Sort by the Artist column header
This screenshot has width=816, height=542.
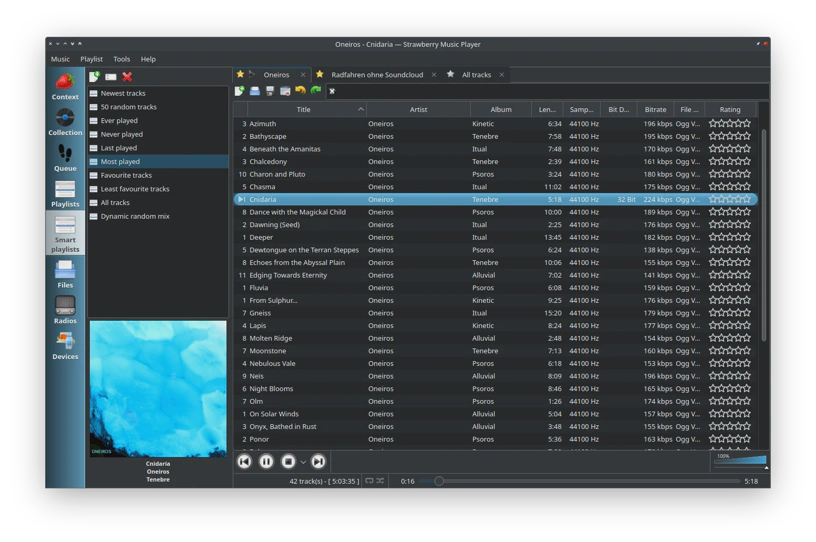[418, 109]
